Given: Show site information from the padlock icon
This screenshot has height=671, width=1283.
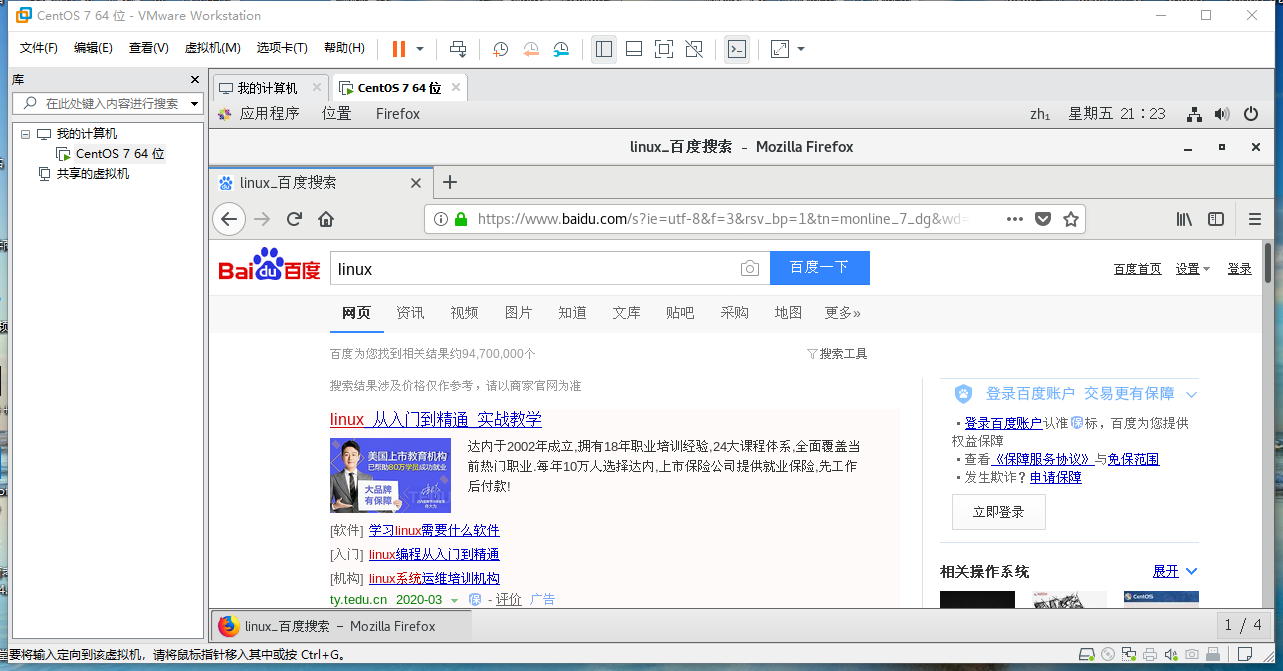Looking at the screenshot, I should coord(461,219).
